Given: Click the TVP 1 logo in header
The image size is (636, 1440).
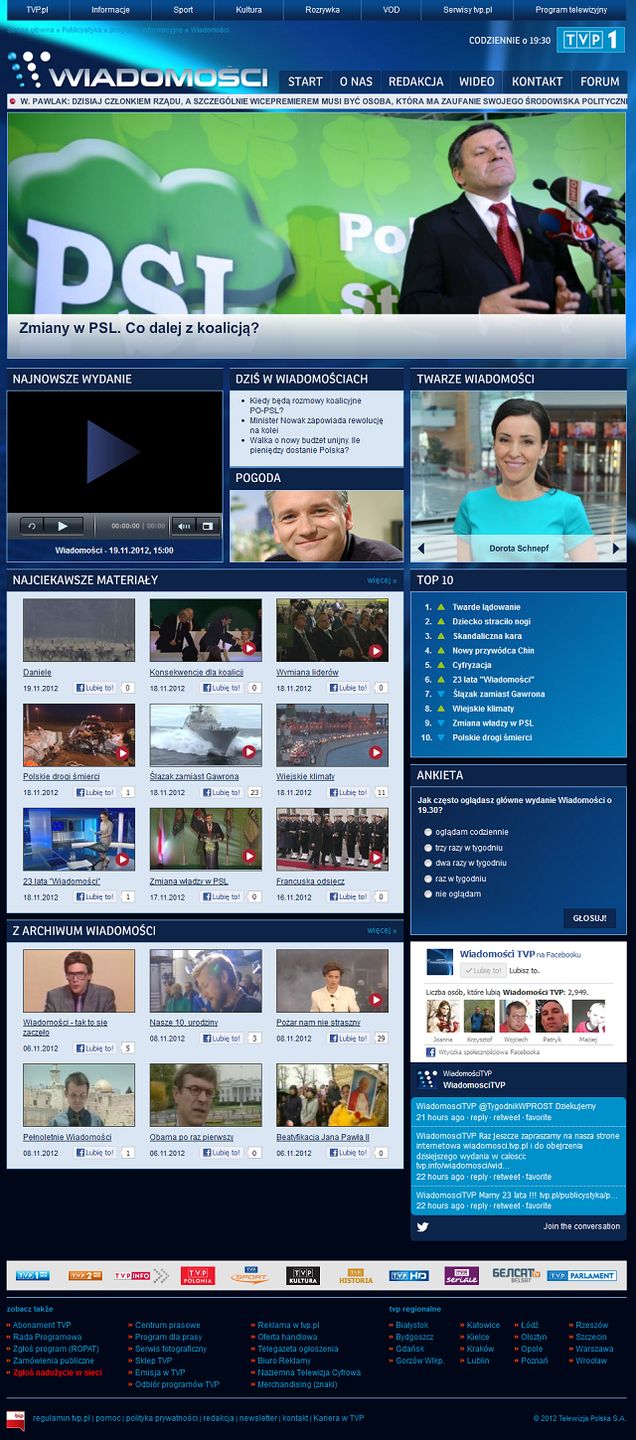Looking at the screenshot, I should 590,40.
